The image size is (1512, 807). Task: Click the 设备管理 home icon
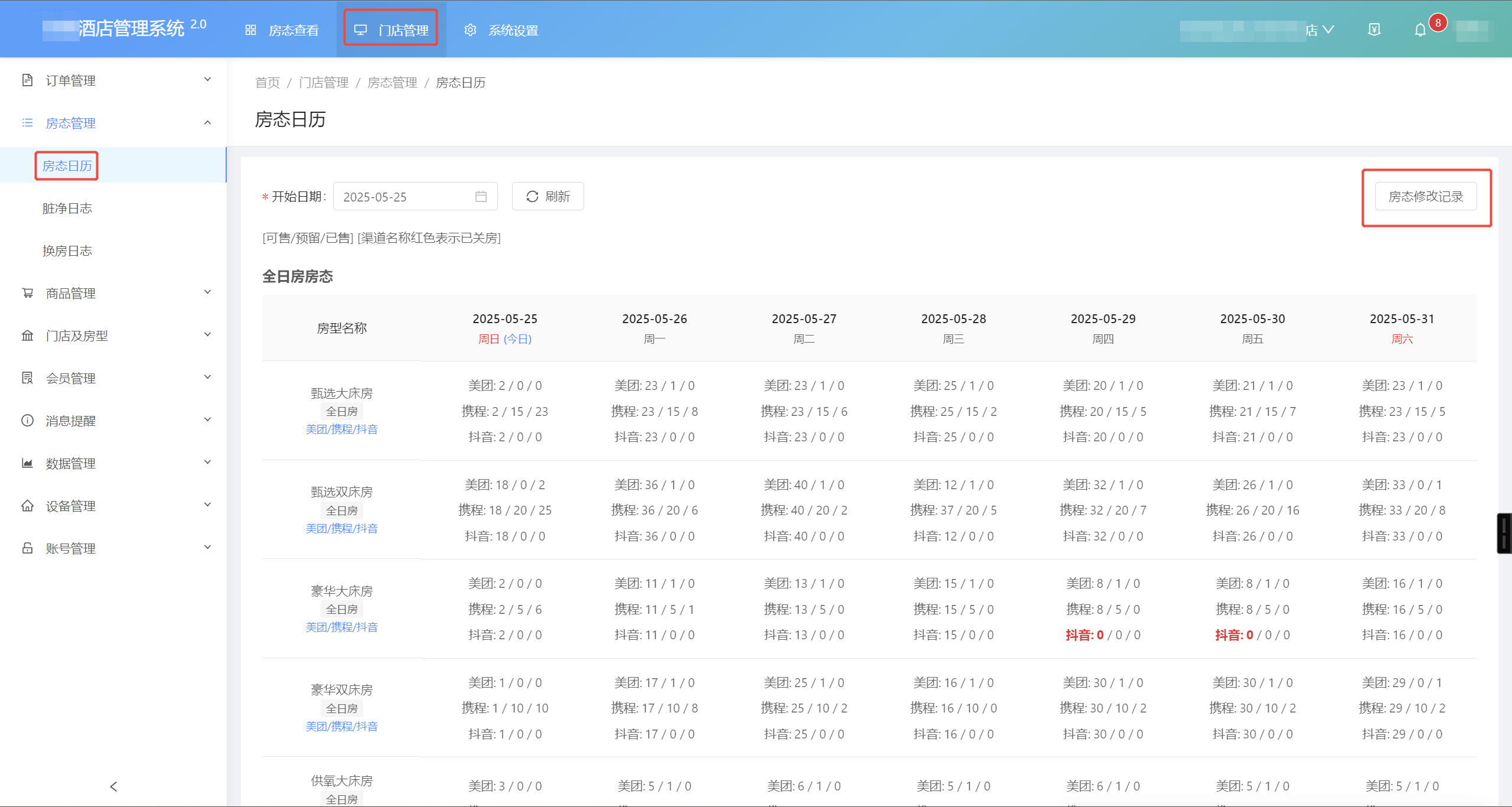coord(27,505)
